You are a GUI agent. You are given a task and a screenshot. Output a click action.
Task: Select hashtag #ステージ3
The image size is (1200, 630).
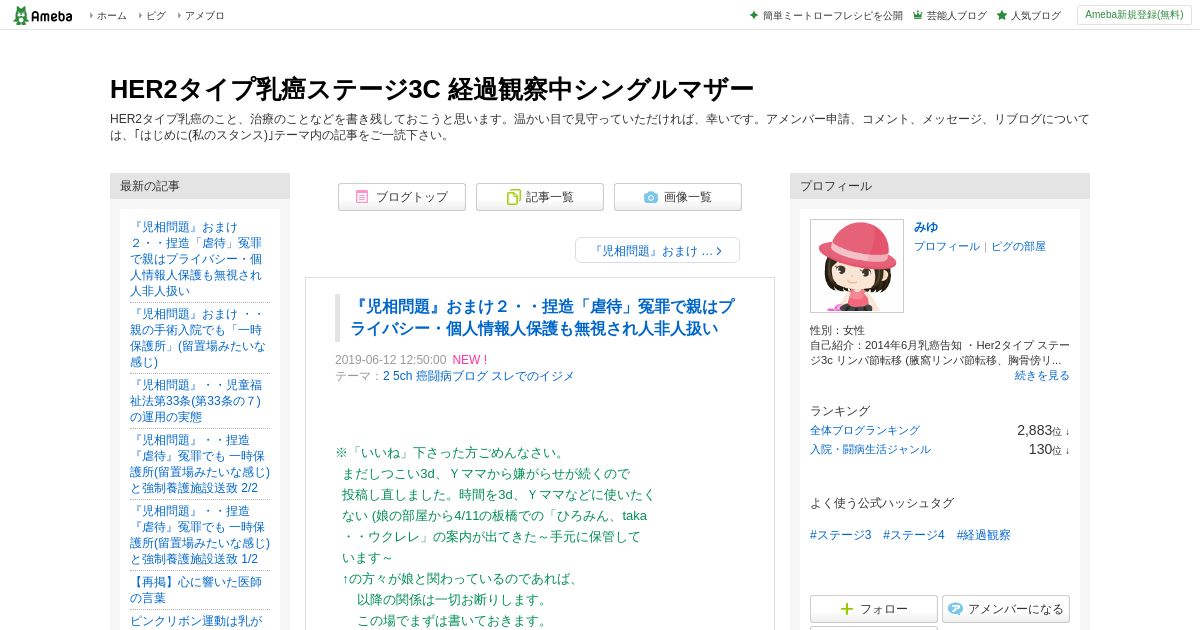pyautogui.click(x=841, y=535)
